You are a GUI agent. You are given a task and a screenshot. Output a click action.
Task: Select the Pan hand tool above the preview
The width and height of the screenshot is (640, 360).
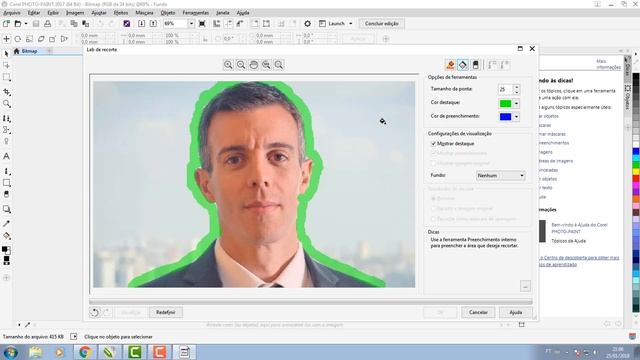(253, 65)
